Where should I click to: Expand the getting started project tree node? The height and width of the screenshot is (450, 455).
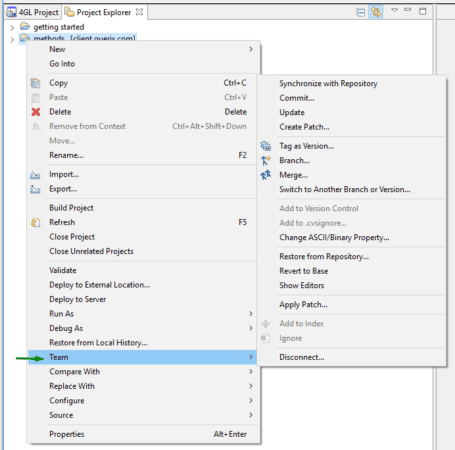point(12,27)
